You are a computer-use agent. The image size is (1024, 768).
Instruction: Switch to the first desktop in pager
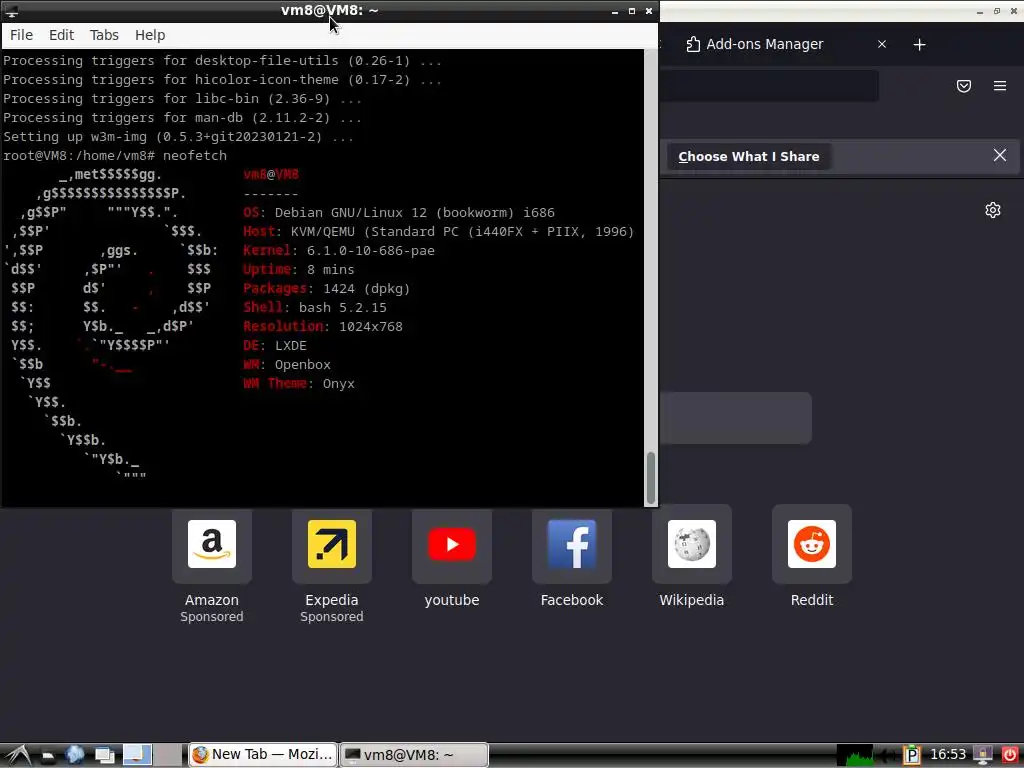(137, 755)
